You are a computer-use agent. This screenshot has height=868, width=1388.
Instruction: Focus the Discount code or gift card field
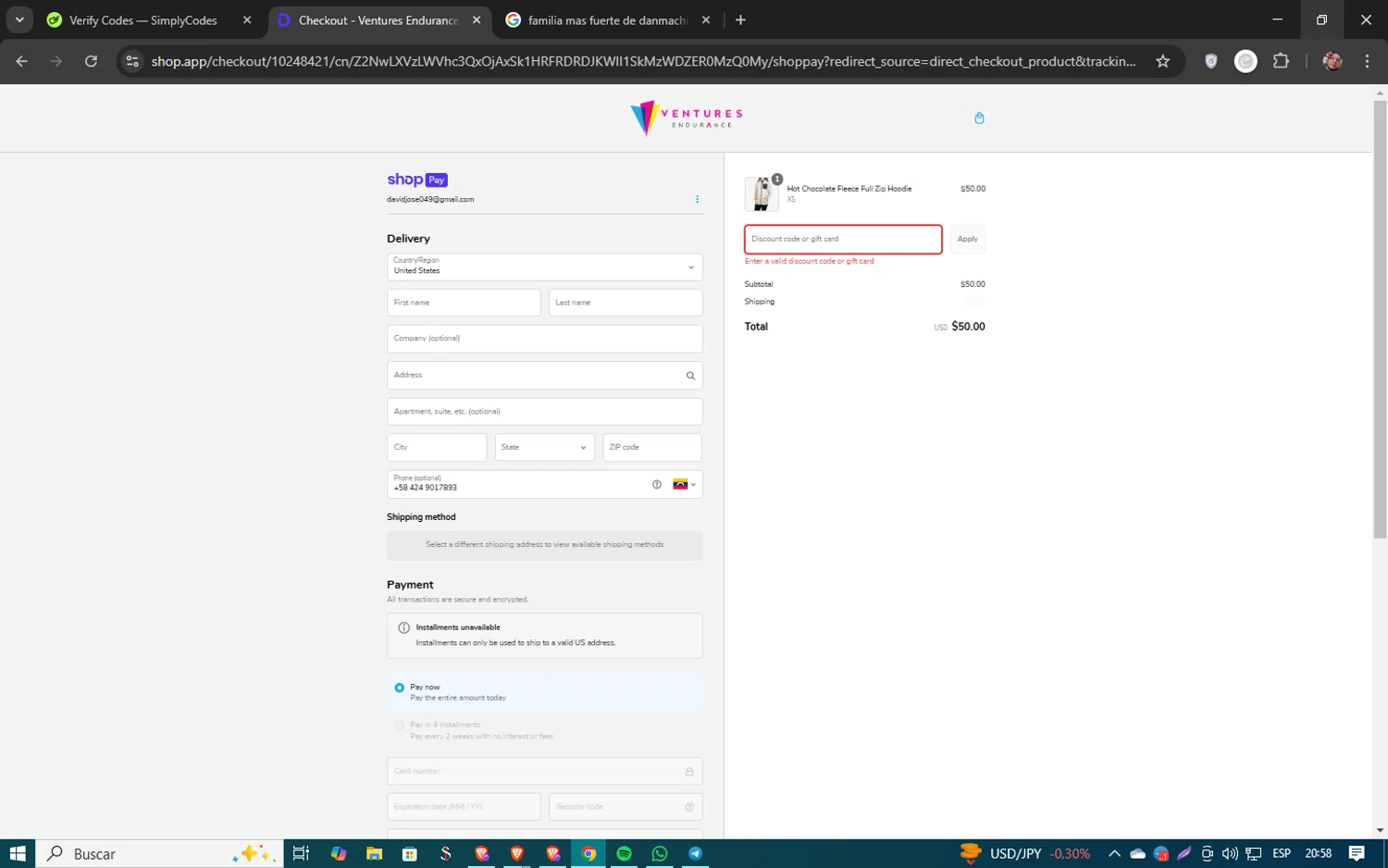pos(843,239)
